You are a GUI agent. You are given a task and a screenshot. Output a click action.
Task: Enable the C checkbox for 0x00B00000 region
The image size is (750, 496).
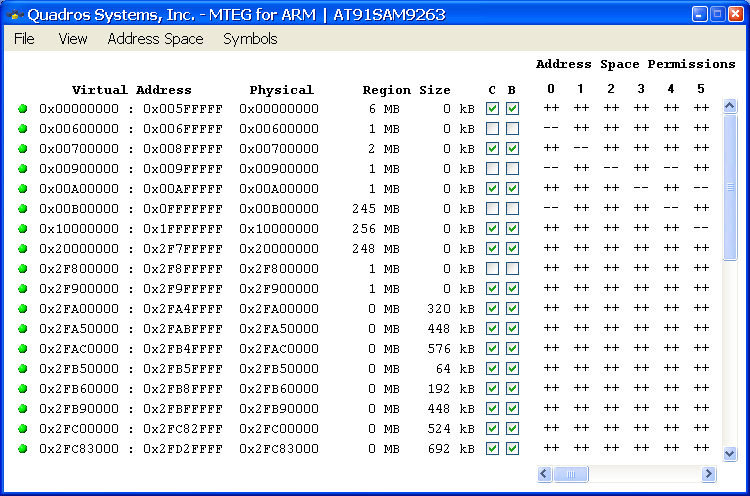[492, 209]
